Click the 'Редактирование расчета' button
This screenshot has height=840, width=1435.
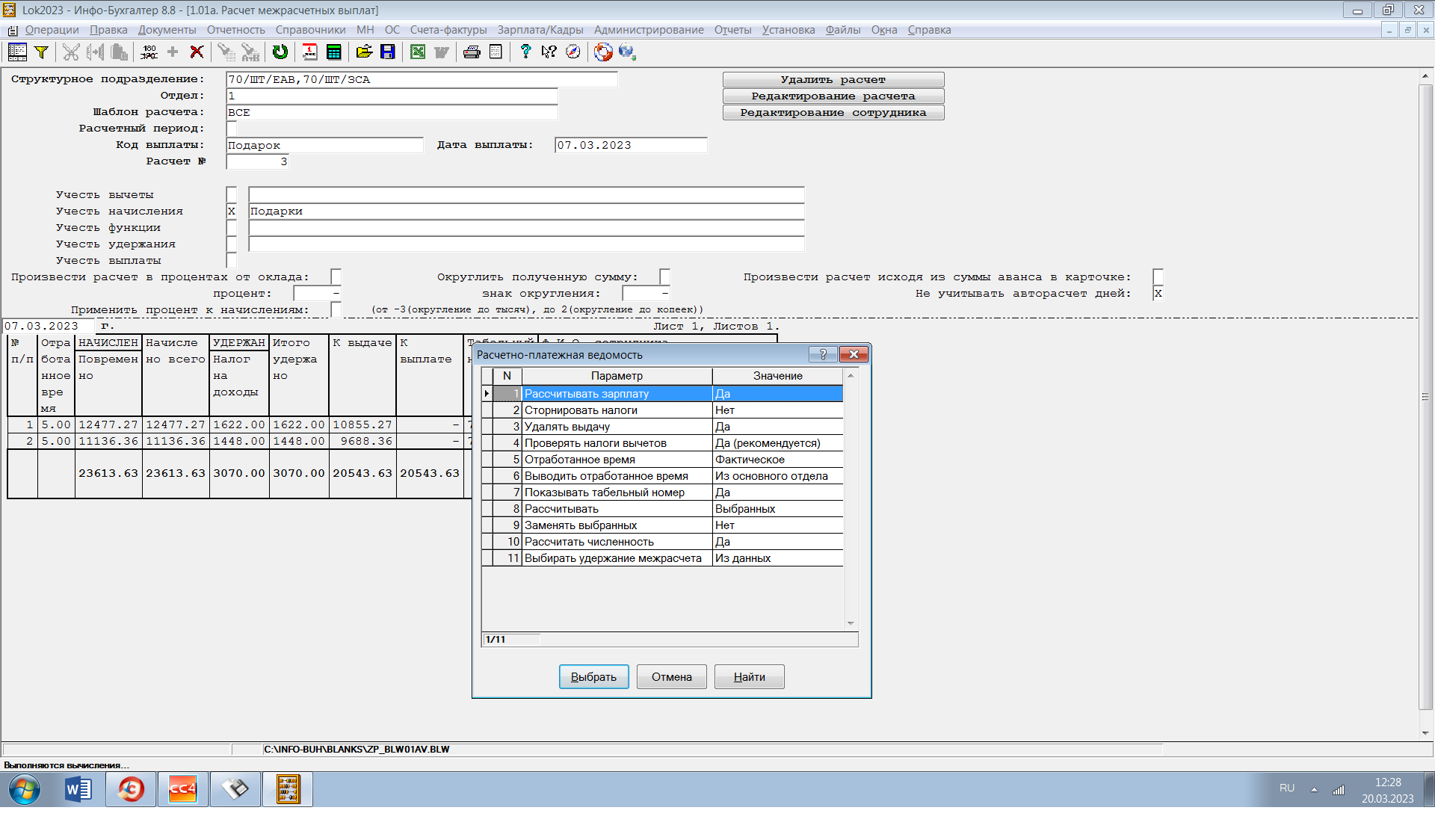(x=833, y=96)
